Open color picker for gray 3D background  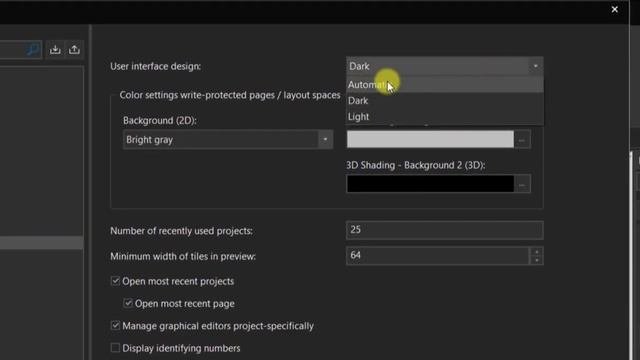(522, 140)
